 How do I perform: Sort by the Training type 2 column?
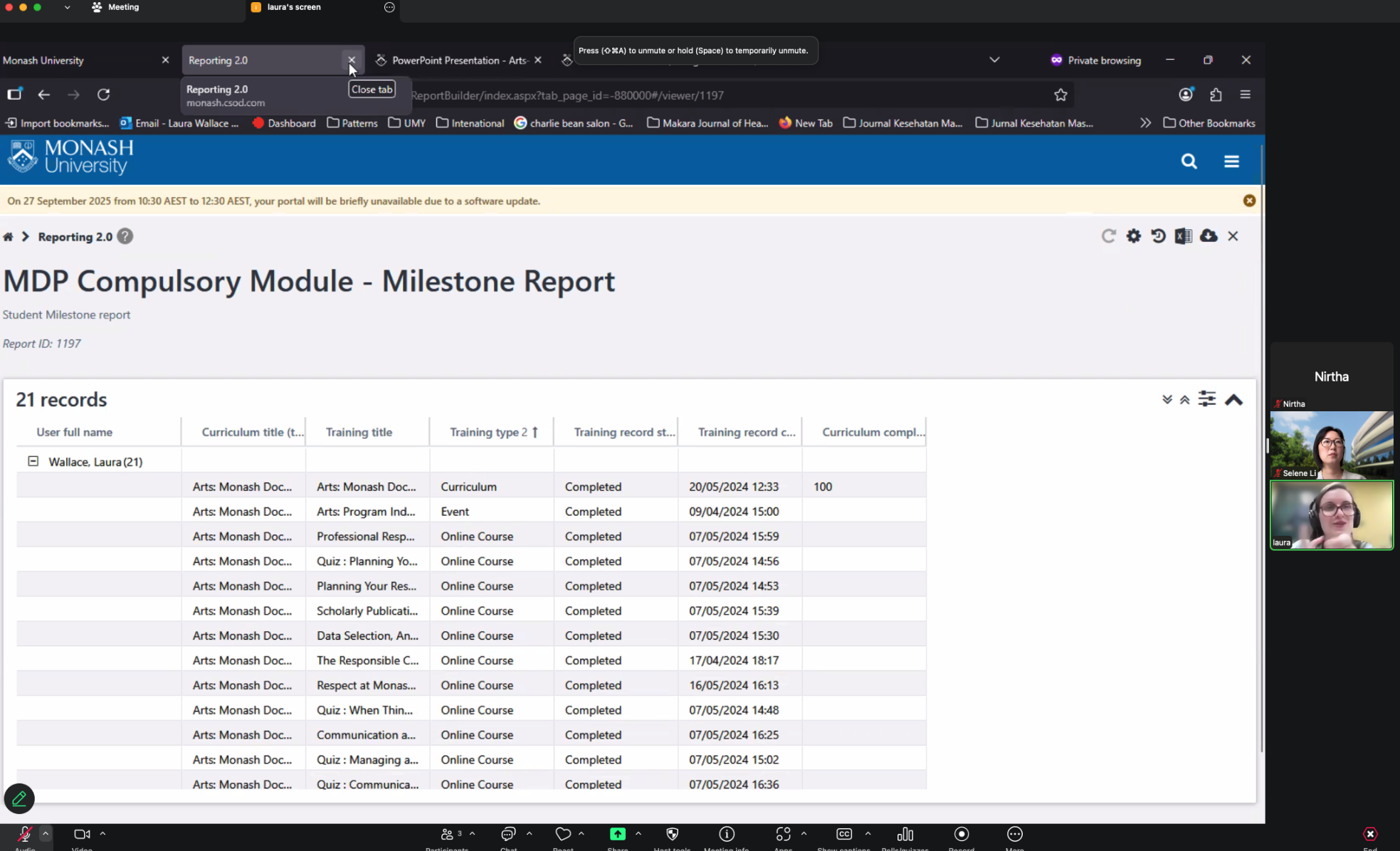pyautogui.click(x=491, y=432)
